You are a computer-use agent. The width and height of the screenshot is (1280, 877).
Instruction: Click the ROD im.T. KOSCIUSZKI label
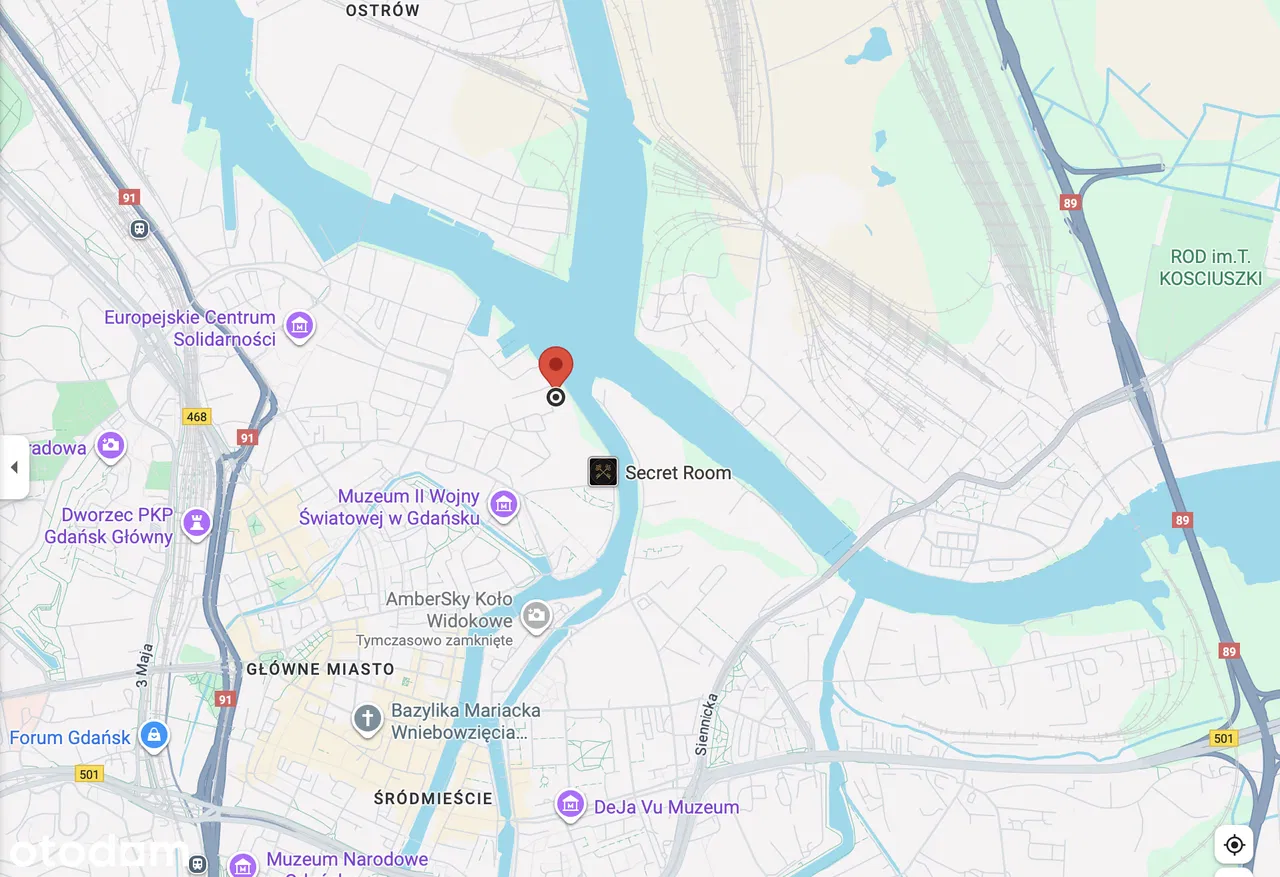pos(1210,268)
